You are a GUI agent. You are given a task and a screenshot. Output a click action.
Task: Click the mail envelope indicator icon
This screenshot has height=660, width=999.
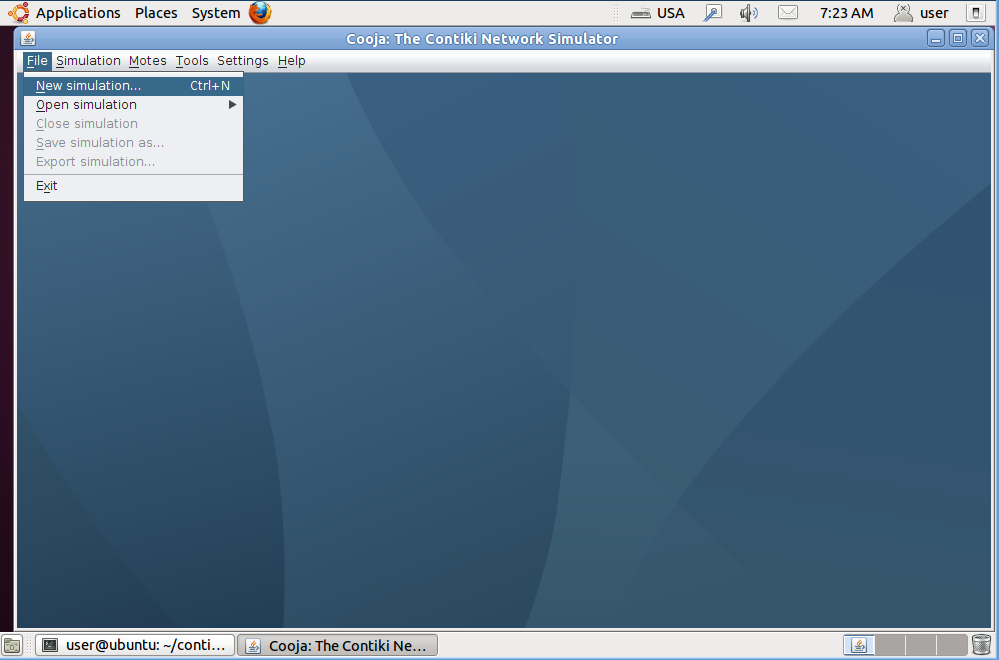(x=788, y=13)
